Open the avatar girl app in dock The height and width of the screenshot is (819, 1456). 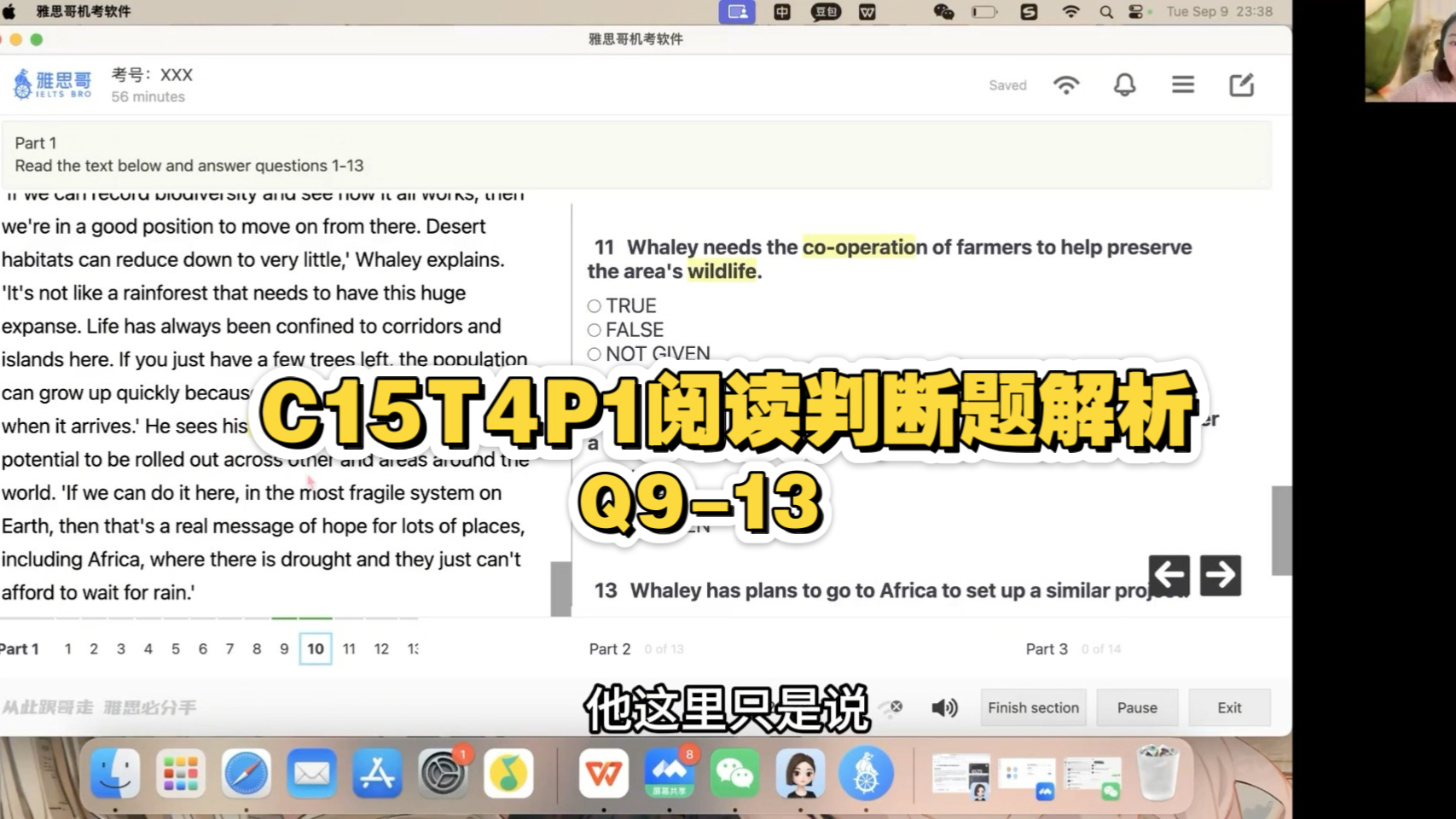pos(800,774)
